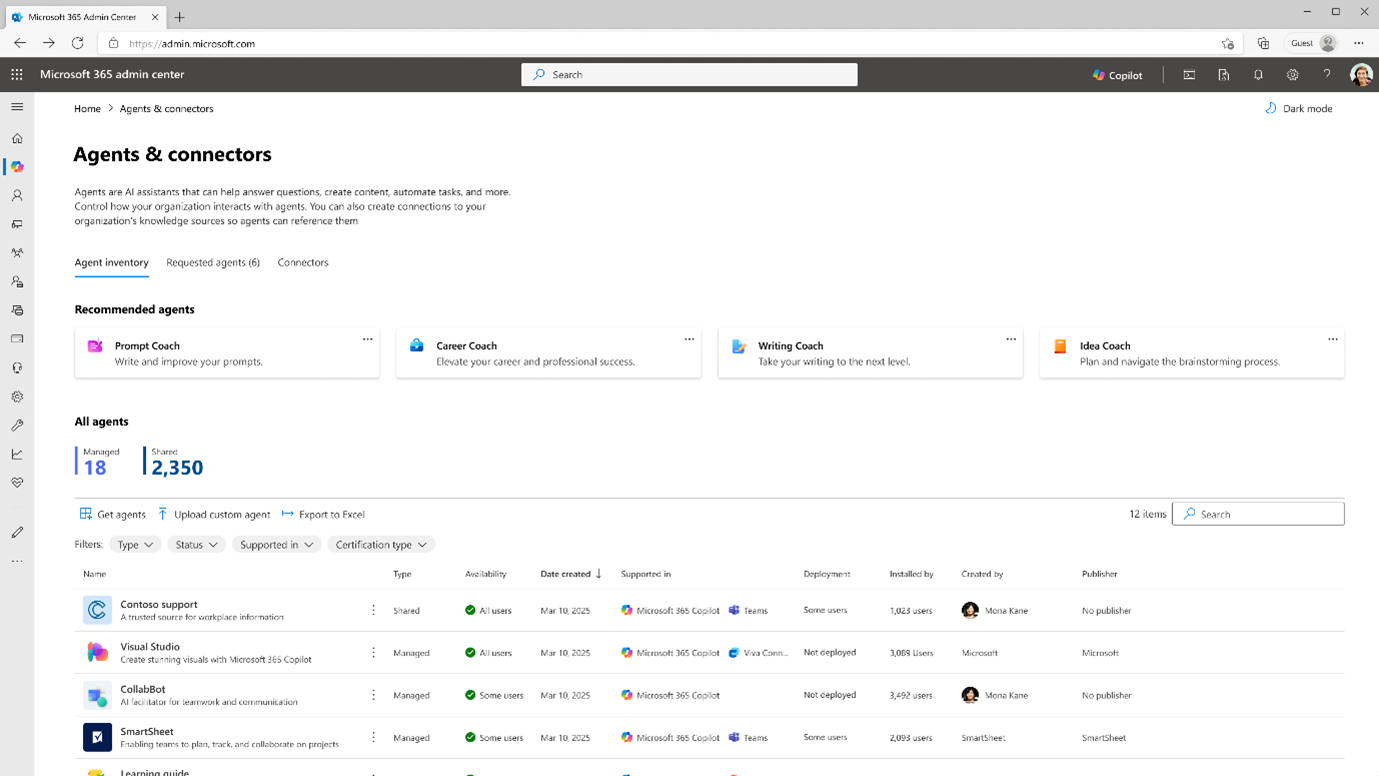
Task: Go to Home icon in sidebar
Action: coord(17,139)
